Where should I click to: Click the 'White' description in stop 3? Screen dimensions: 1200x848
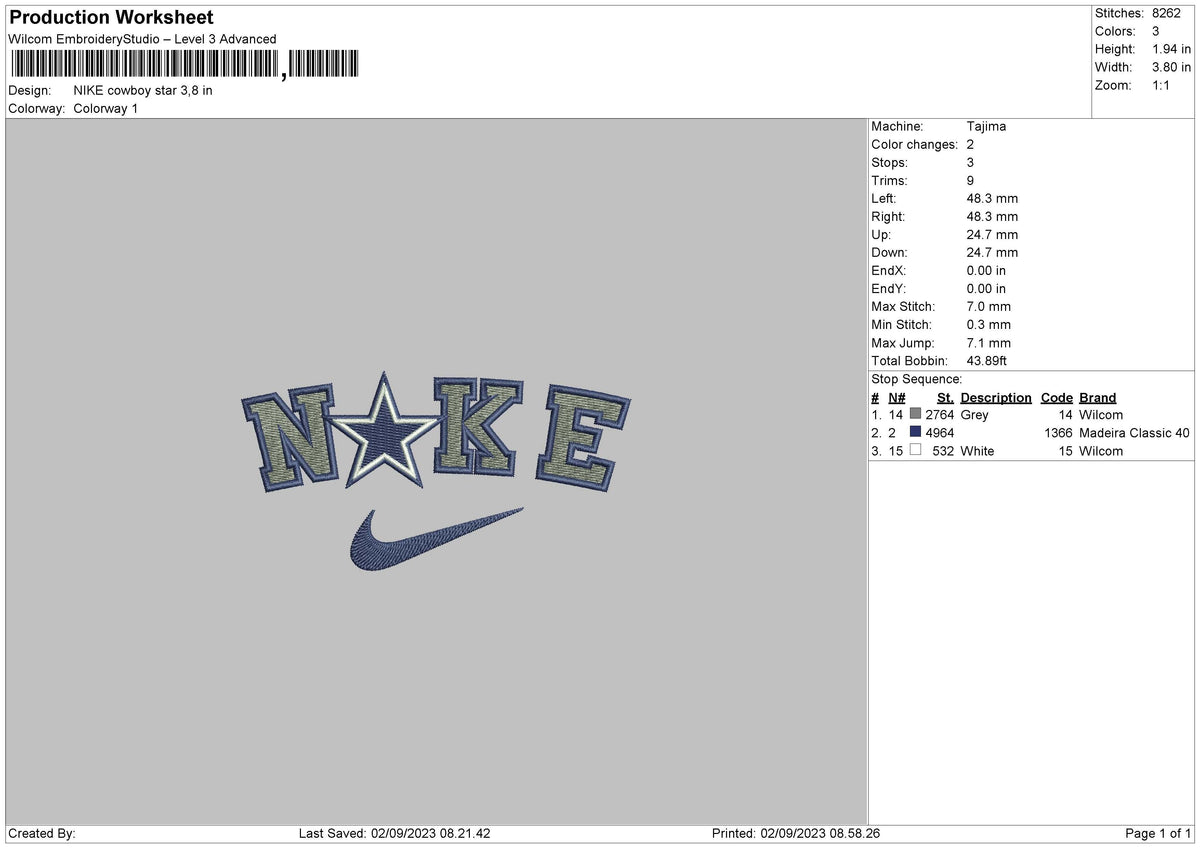point(977,451)
